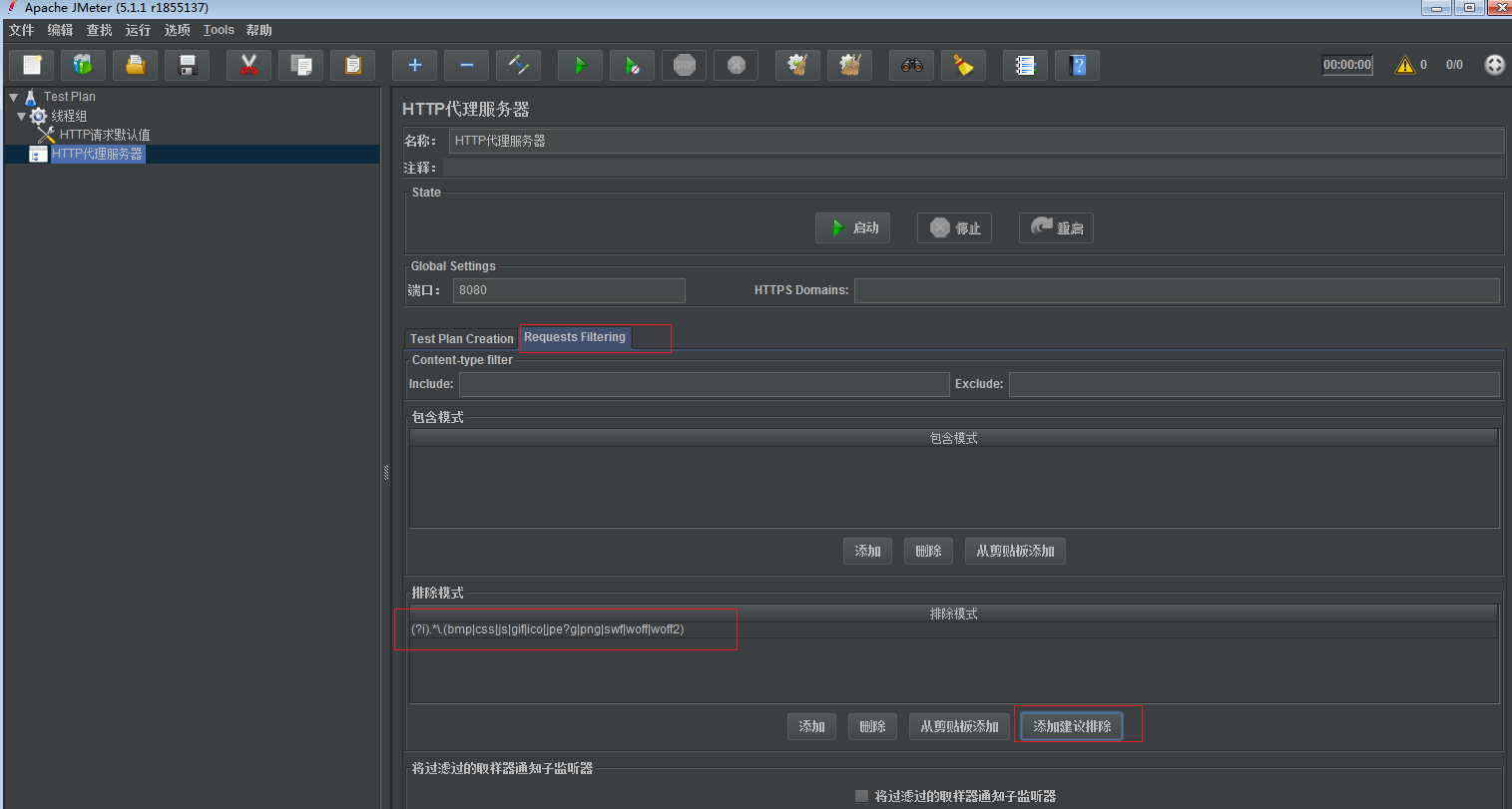Image resolution: width=1512 pixels, height=809 pixels.
Task: Open the 帮助 menu
Action: tap(259, 30)
